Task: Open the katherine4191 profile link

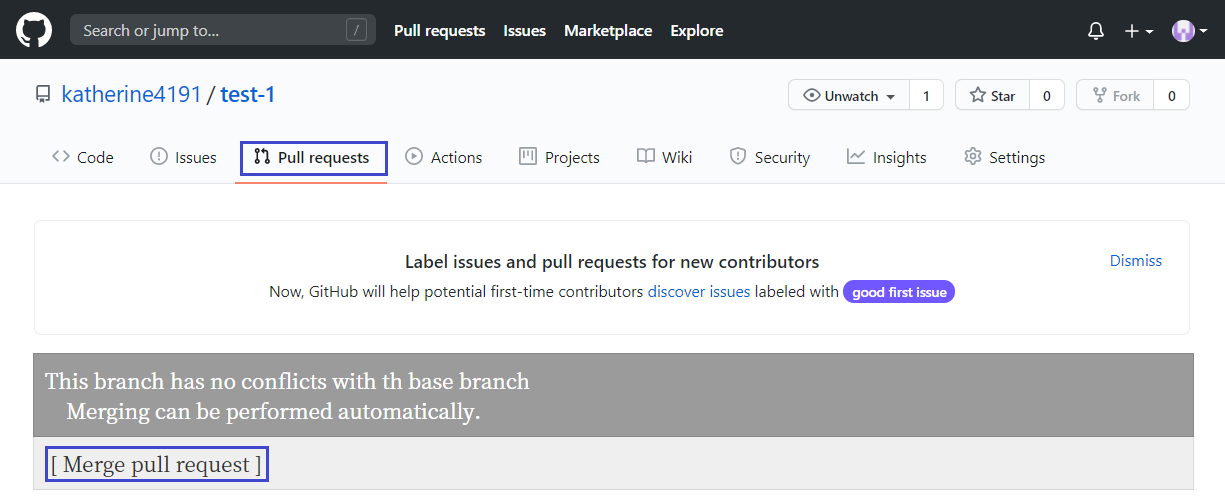Action: pos(132,95)
